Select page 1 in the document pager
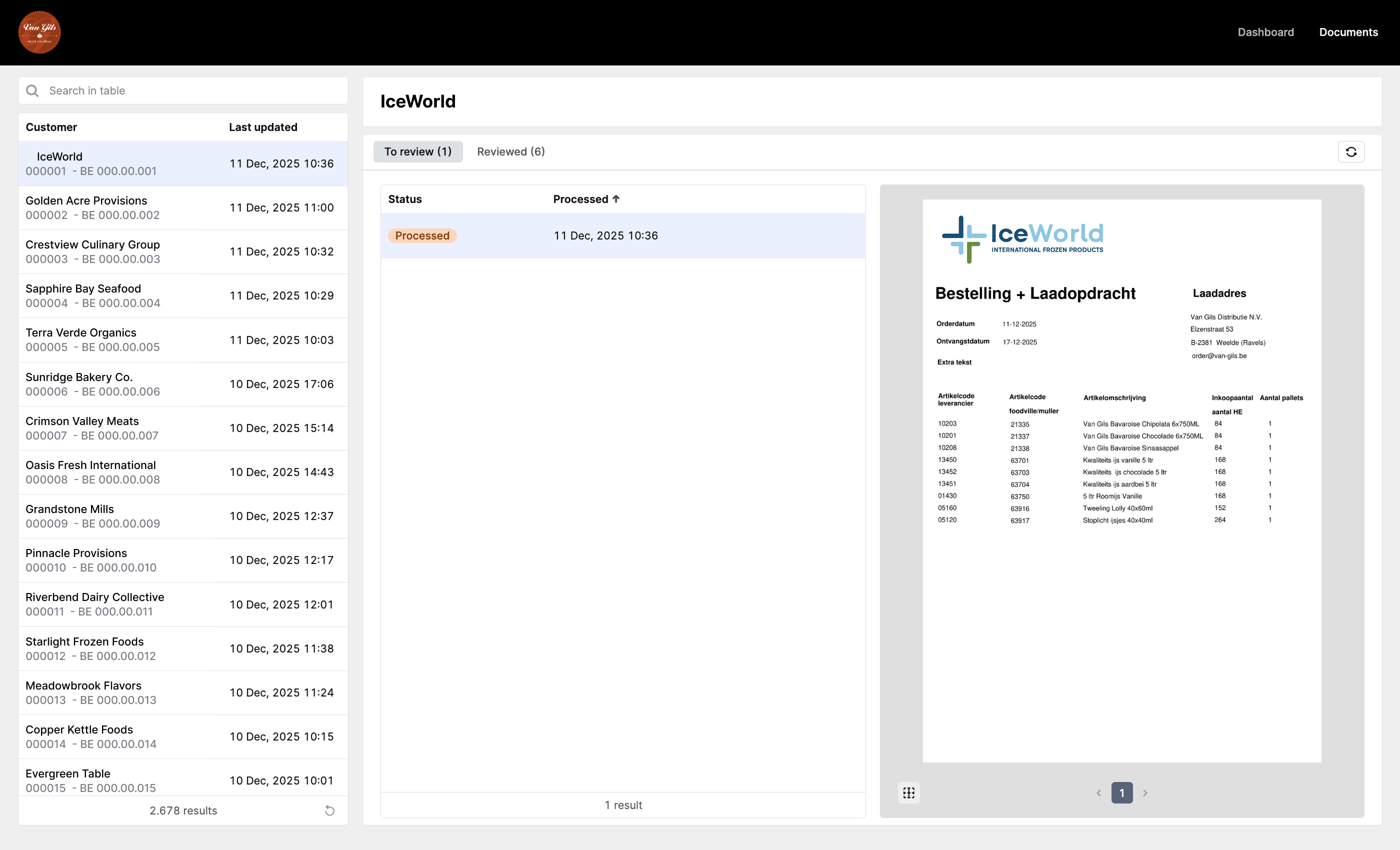This screenshot has width=1400, height=850. click(1121, 792)
